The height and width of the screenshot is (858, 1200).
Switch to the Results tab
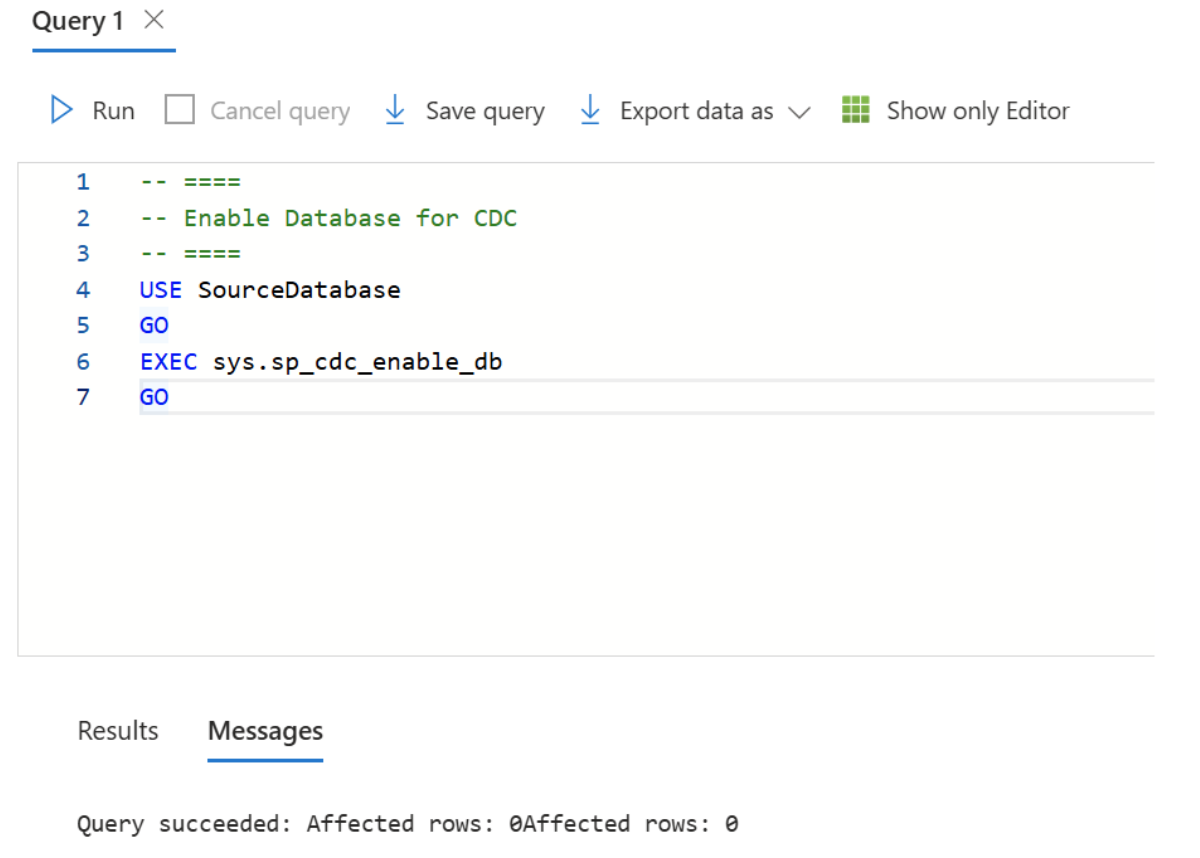coord(117,731)
